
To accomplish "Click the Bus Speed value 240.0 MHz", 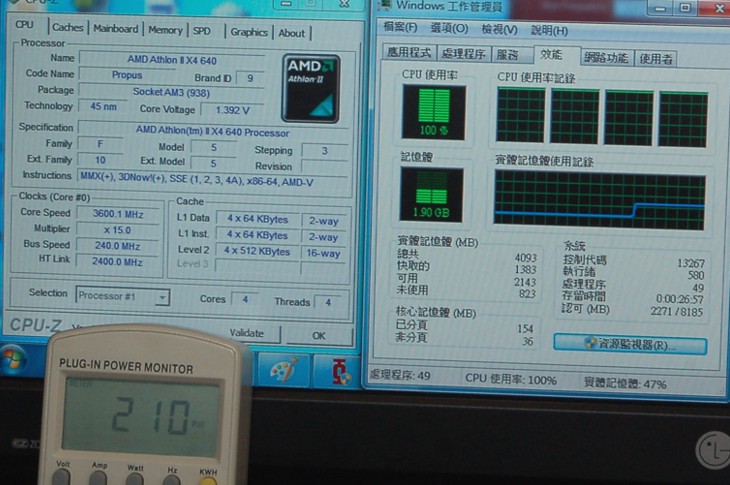I will (117, 246).
